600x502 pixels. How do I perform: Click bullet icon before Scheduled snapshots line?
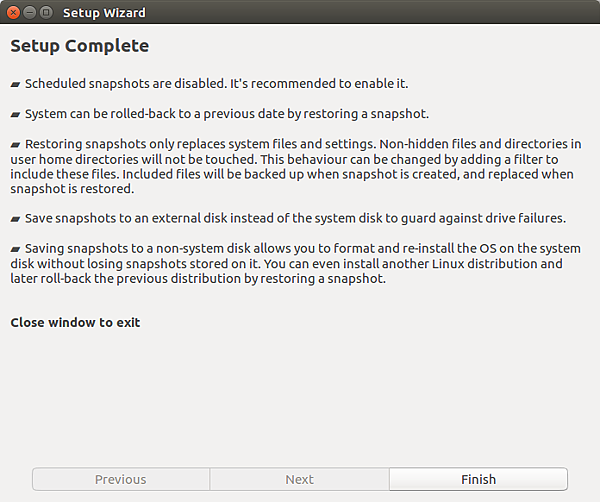coord(15,84)
